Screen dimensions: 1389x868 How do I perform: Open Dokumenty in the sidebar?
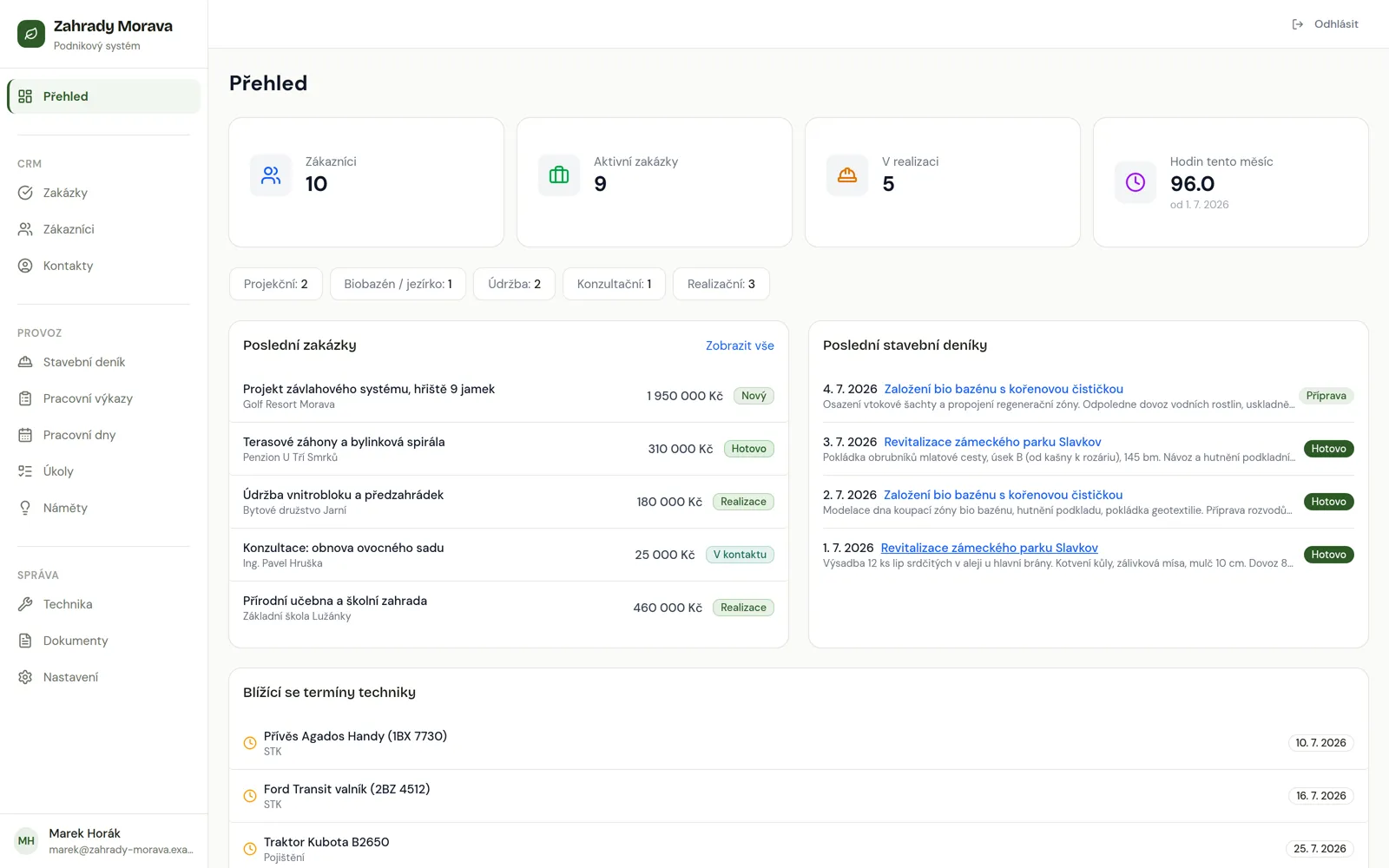click(x=103, y=641)
